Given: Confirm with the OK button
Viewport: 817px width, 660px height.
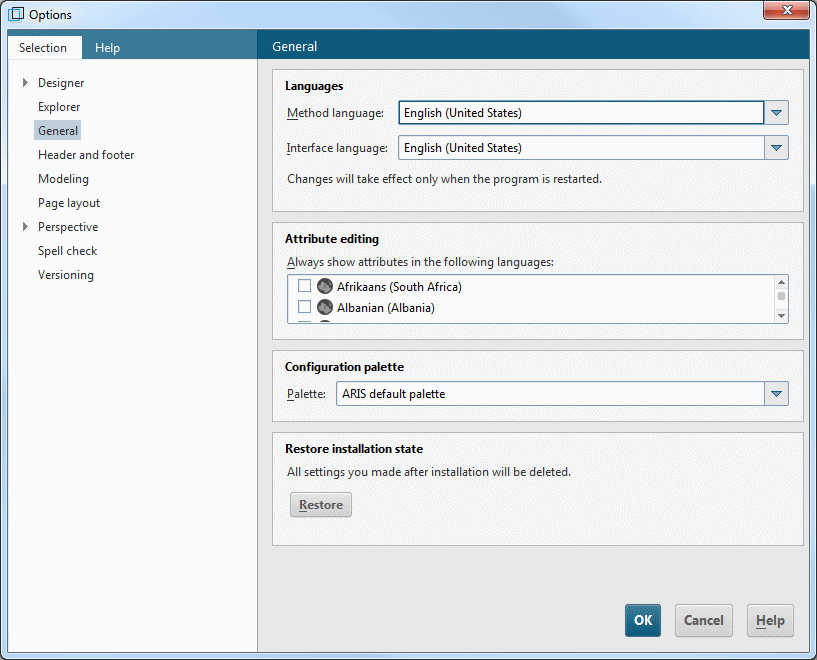Looking at the screenshot, I should [x=642, y=620].
